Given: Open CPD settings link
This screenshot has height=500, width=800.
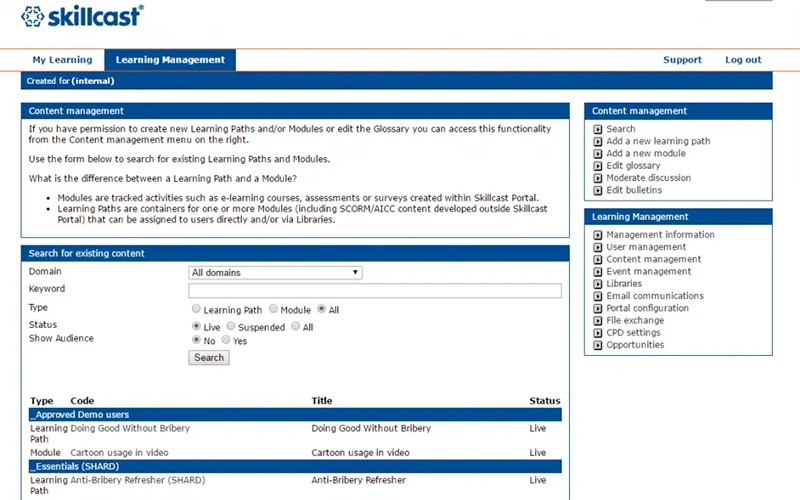Looking at the screenshot, I should pos(633,332).
